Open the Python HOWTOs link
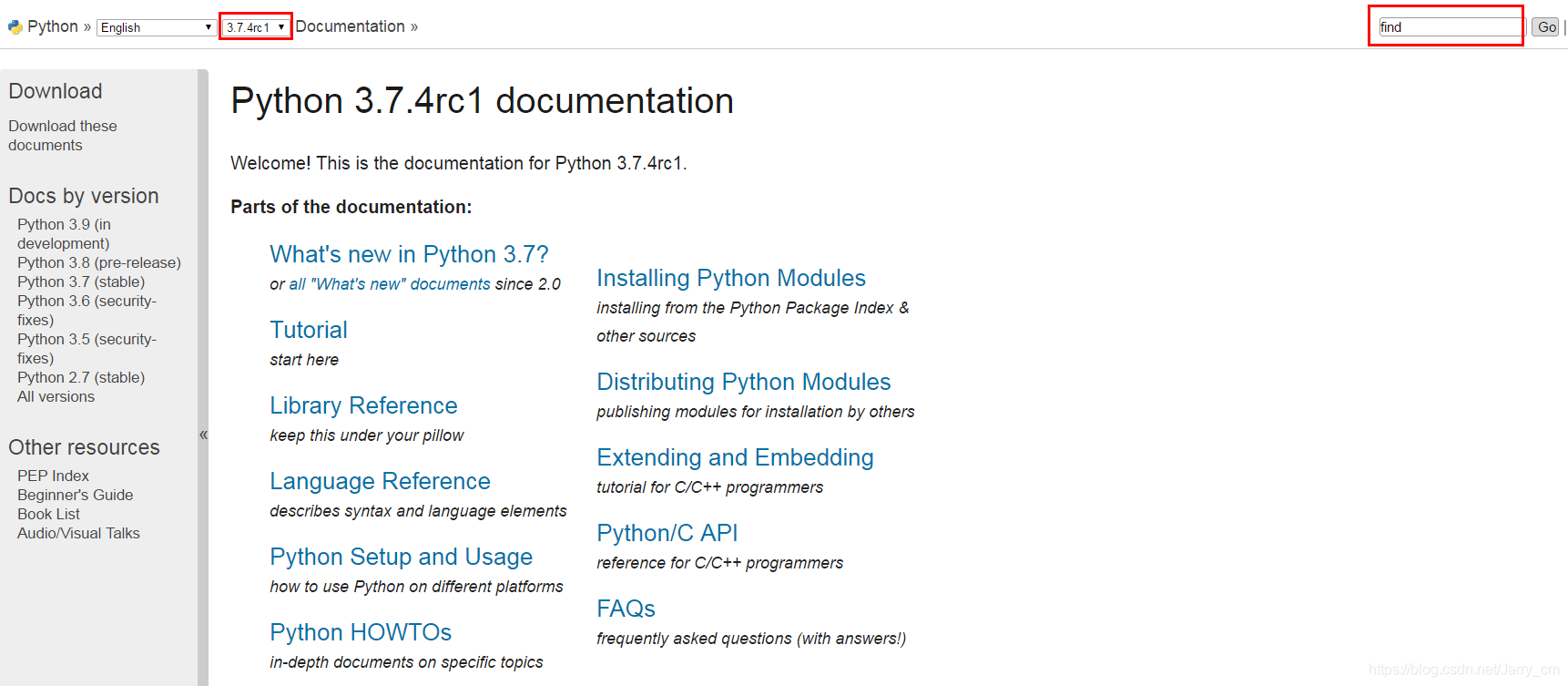The width and height of the screenshot is (1568, 686). pyautogui.click(x=361, y=632)
